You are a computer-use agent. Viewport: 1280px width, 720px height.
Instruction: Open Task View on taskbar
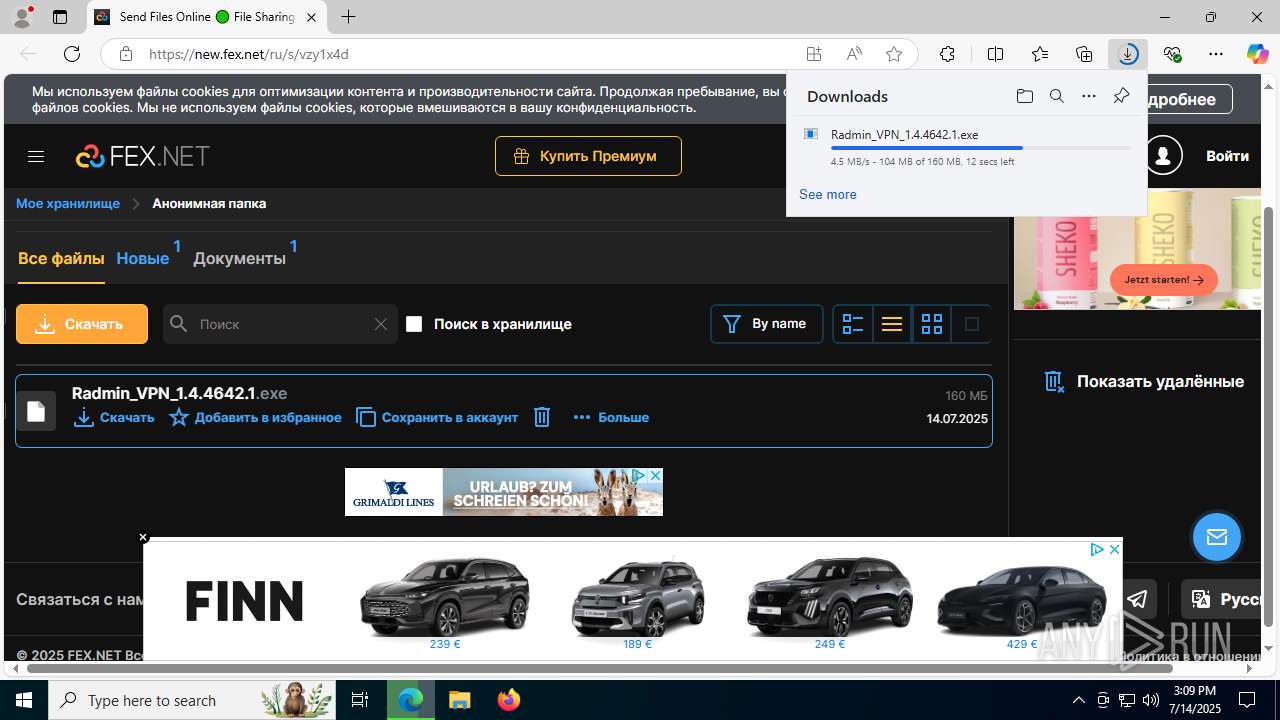tap(360, 700)
